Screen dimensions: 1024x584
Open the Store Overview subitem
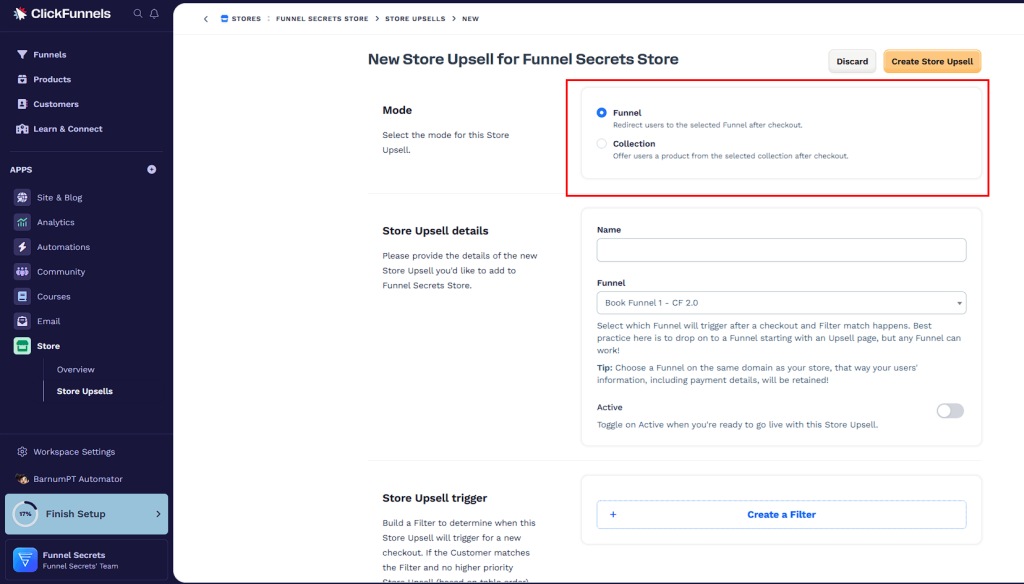tap(75, 370)
